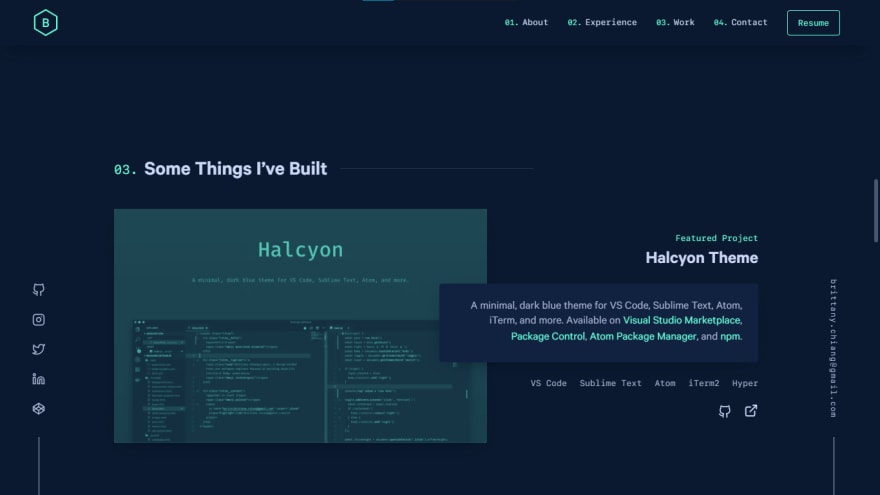This screenshot has height=495, width=880.
Task: Follow the Atom Package Manager link
Action: (x=643, y=336)
